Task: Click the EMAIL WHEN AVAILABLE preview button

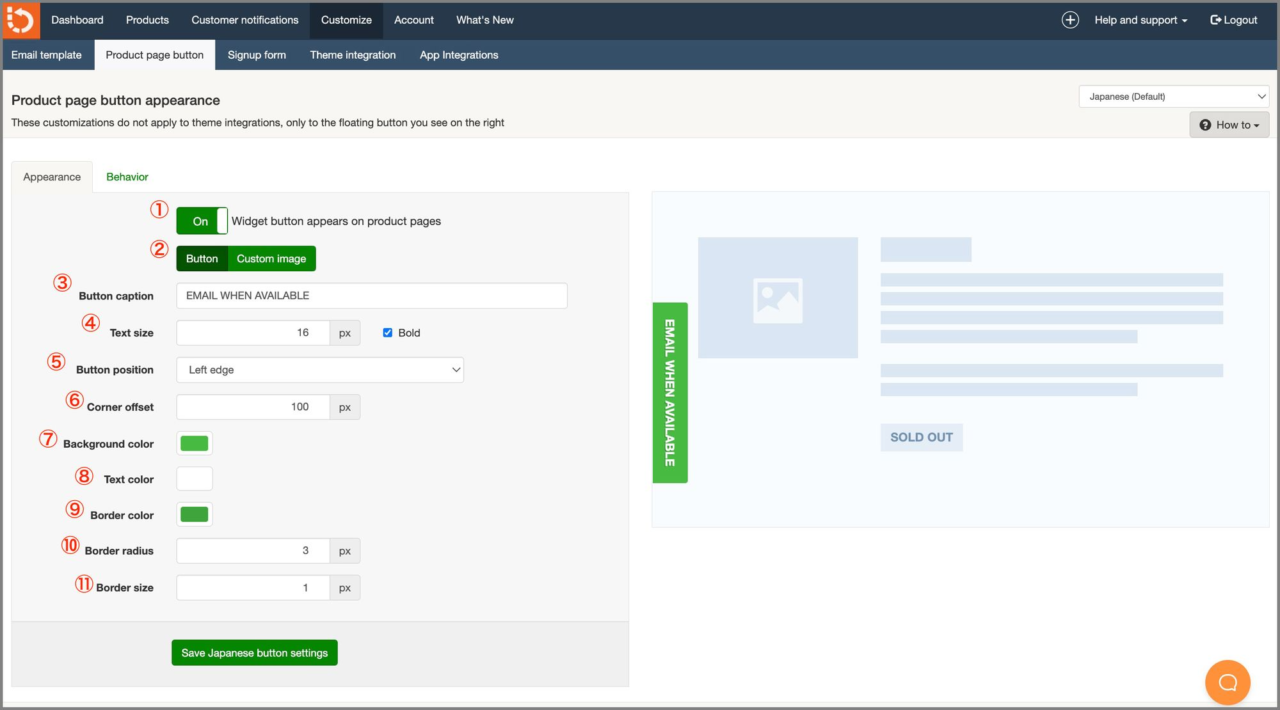Action: point(670,393)
